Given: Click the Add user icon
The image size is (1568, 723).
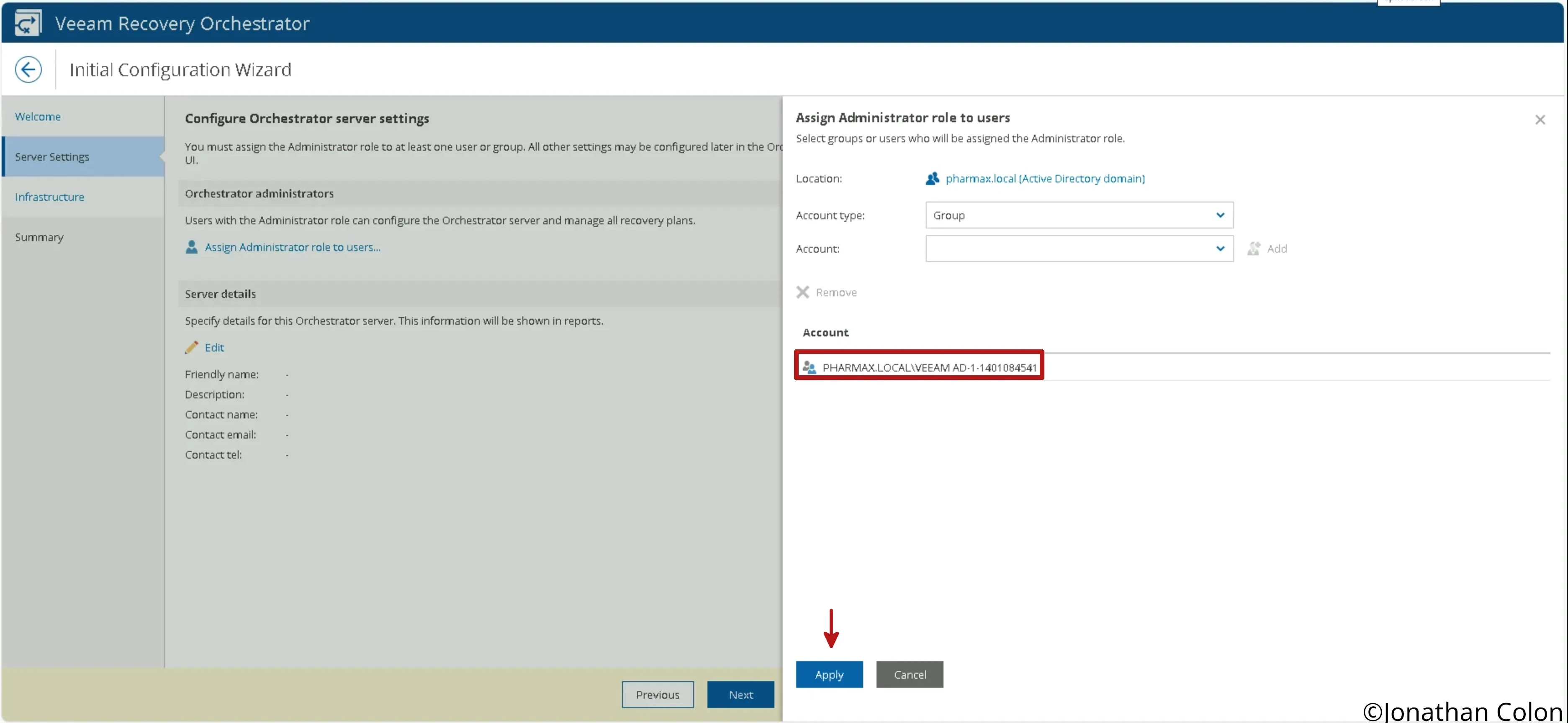Looking at the screenshot, I should pos(1253,248).
